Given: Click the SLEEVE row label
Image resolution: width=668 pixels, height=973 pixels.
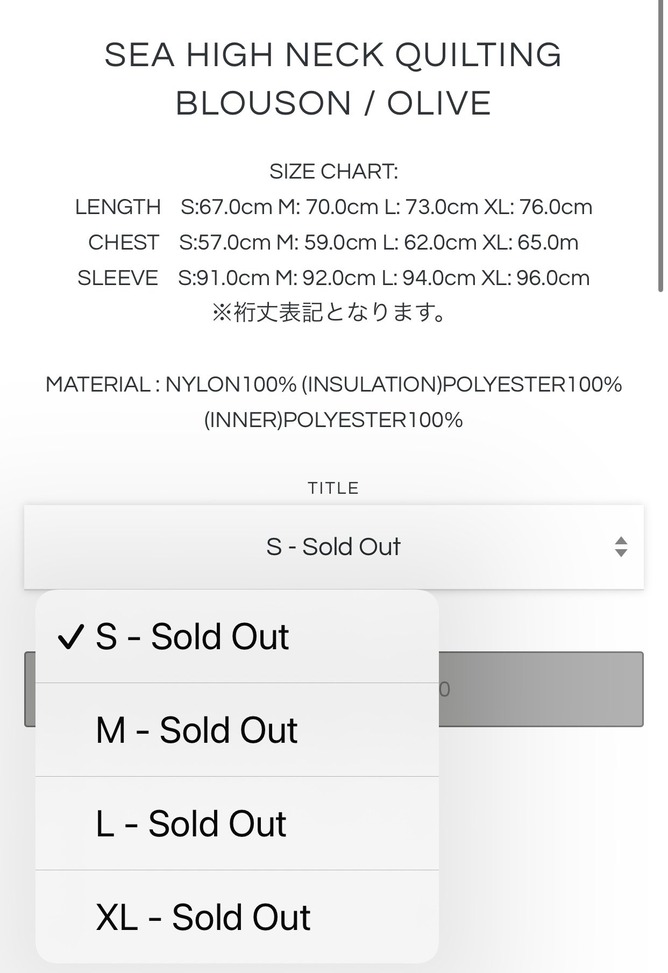Looking at the screenshot, I should 117,278.
